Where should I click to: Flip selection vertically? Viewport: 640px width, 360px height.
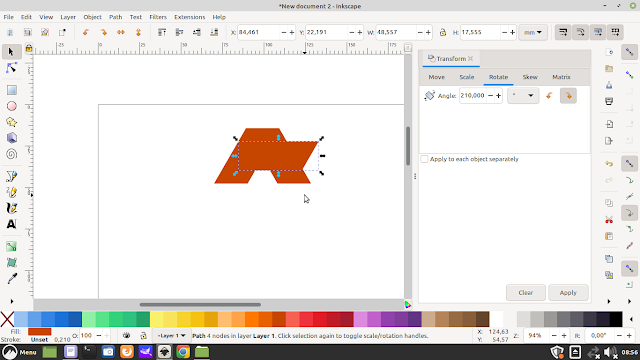[138, 32]
